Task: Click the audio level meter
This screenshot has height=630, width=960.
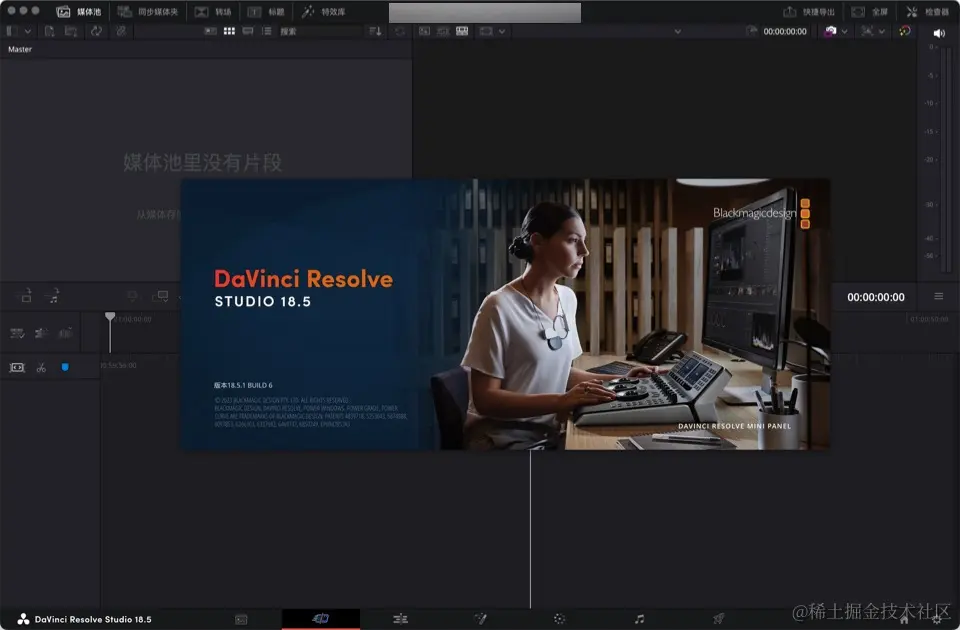Action: (945, 159)
